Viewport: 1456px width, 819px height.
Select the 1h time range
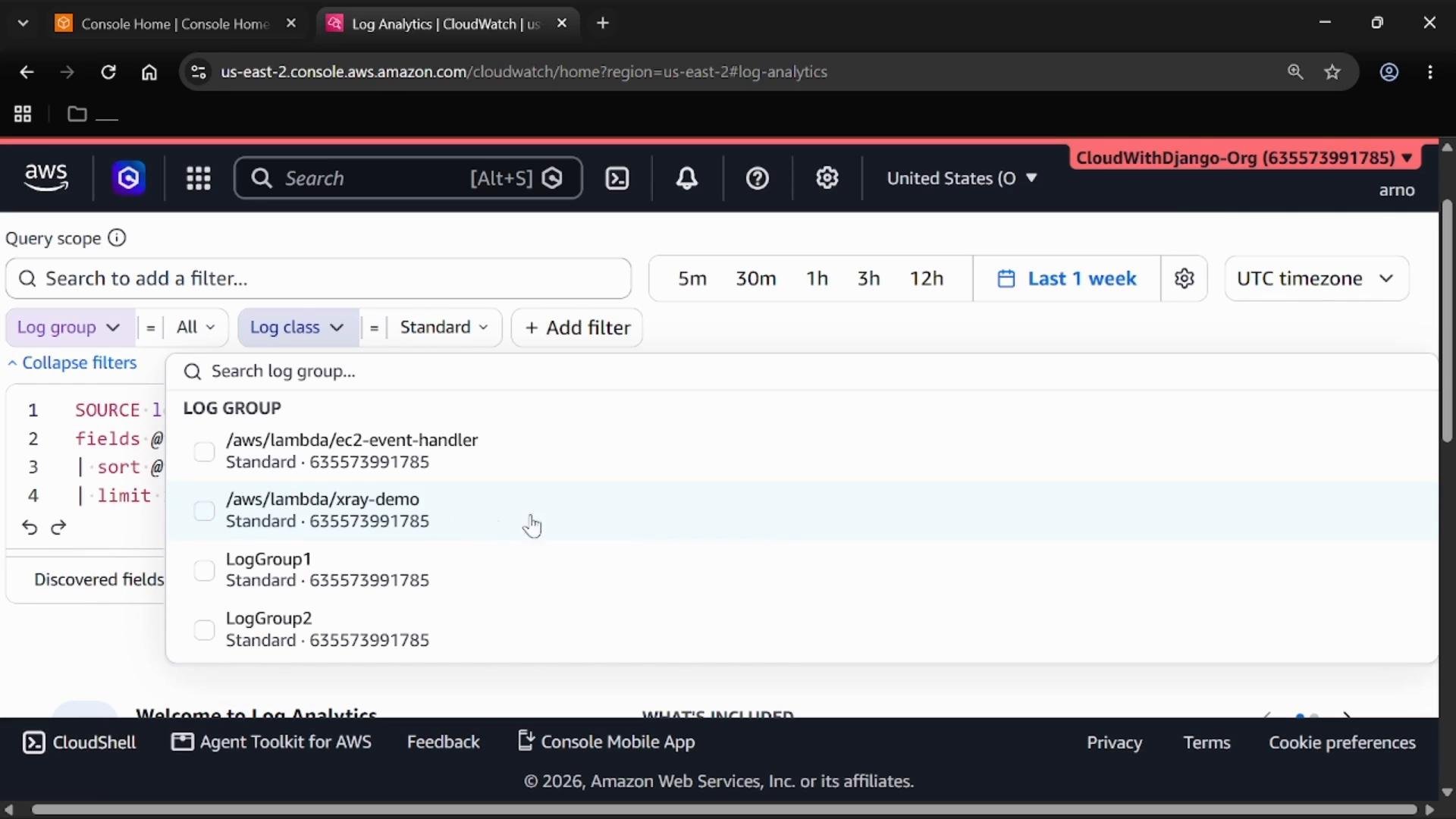point(817,278)
